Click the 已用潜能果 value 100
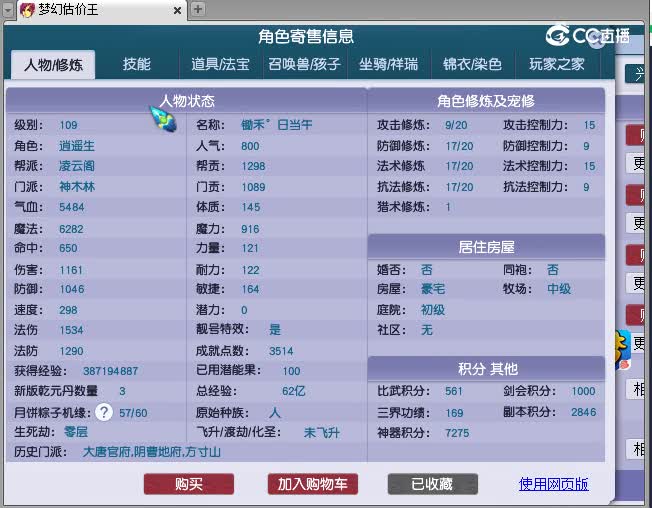The height and width of the screenshot is (508, 652). (x=291, y=371)
